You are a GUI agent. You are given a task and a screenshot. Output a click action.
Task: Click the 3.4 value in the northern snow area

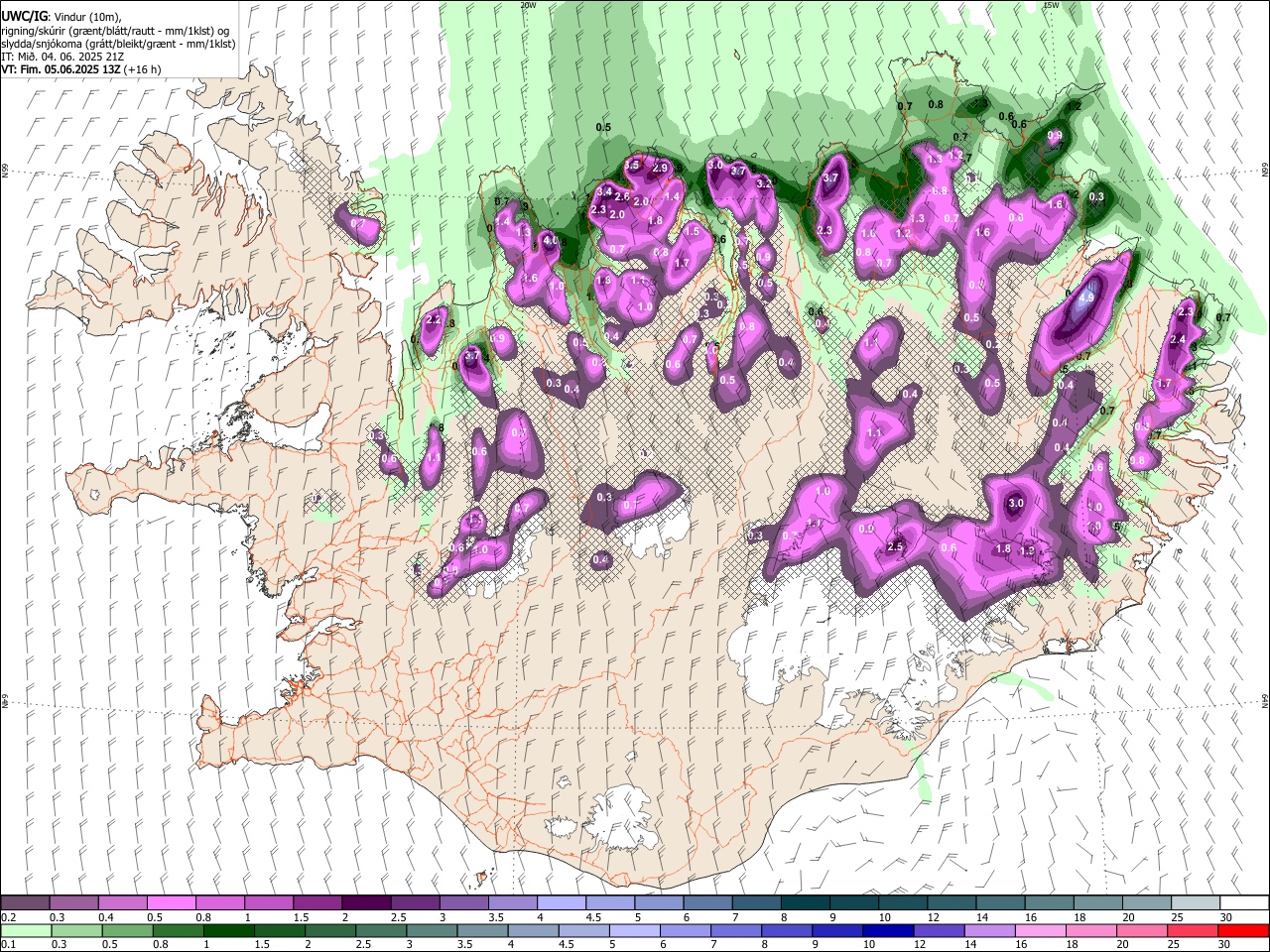coord(603,191)
